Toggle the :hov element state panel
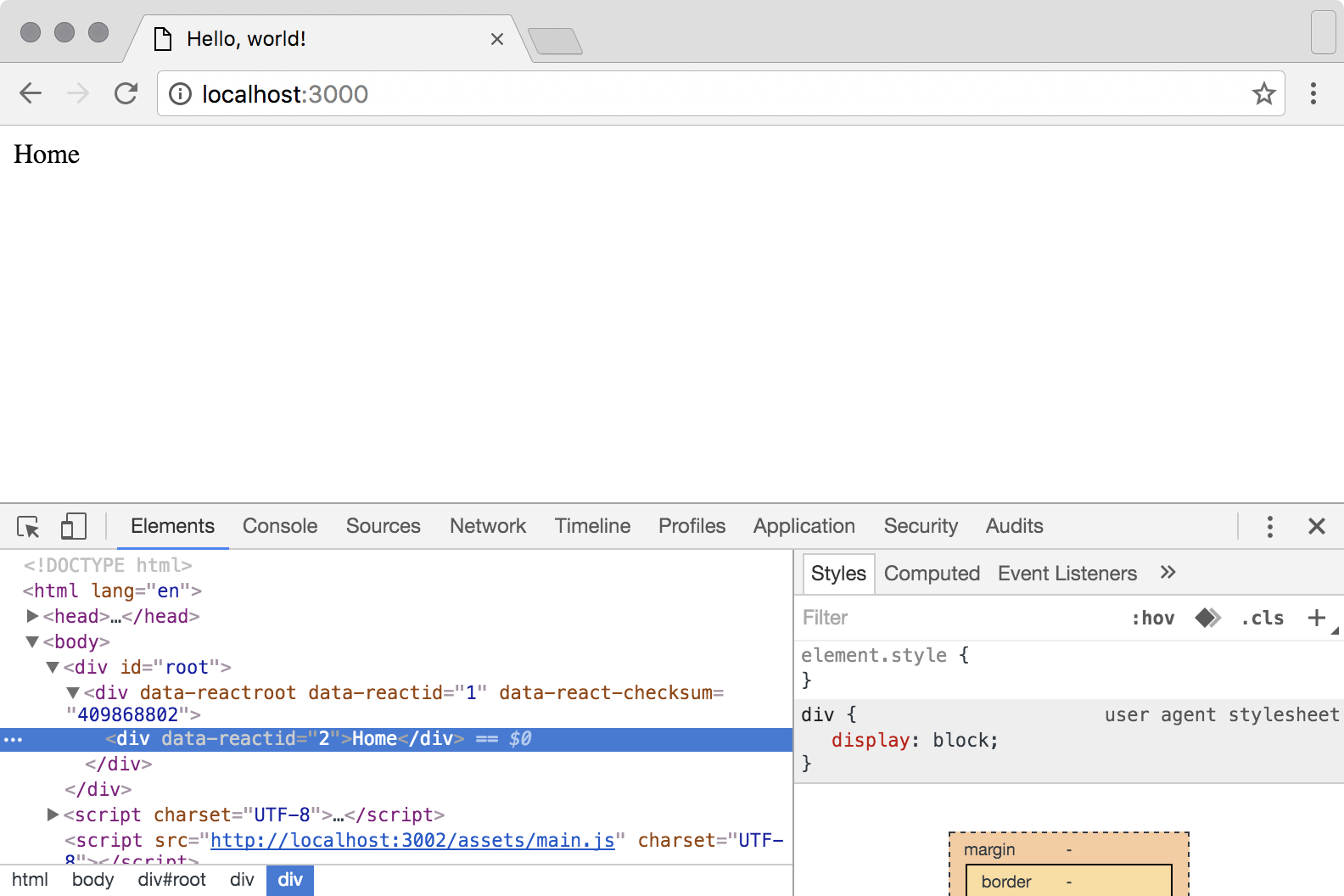The image size is (1344, 896). 1153,618
